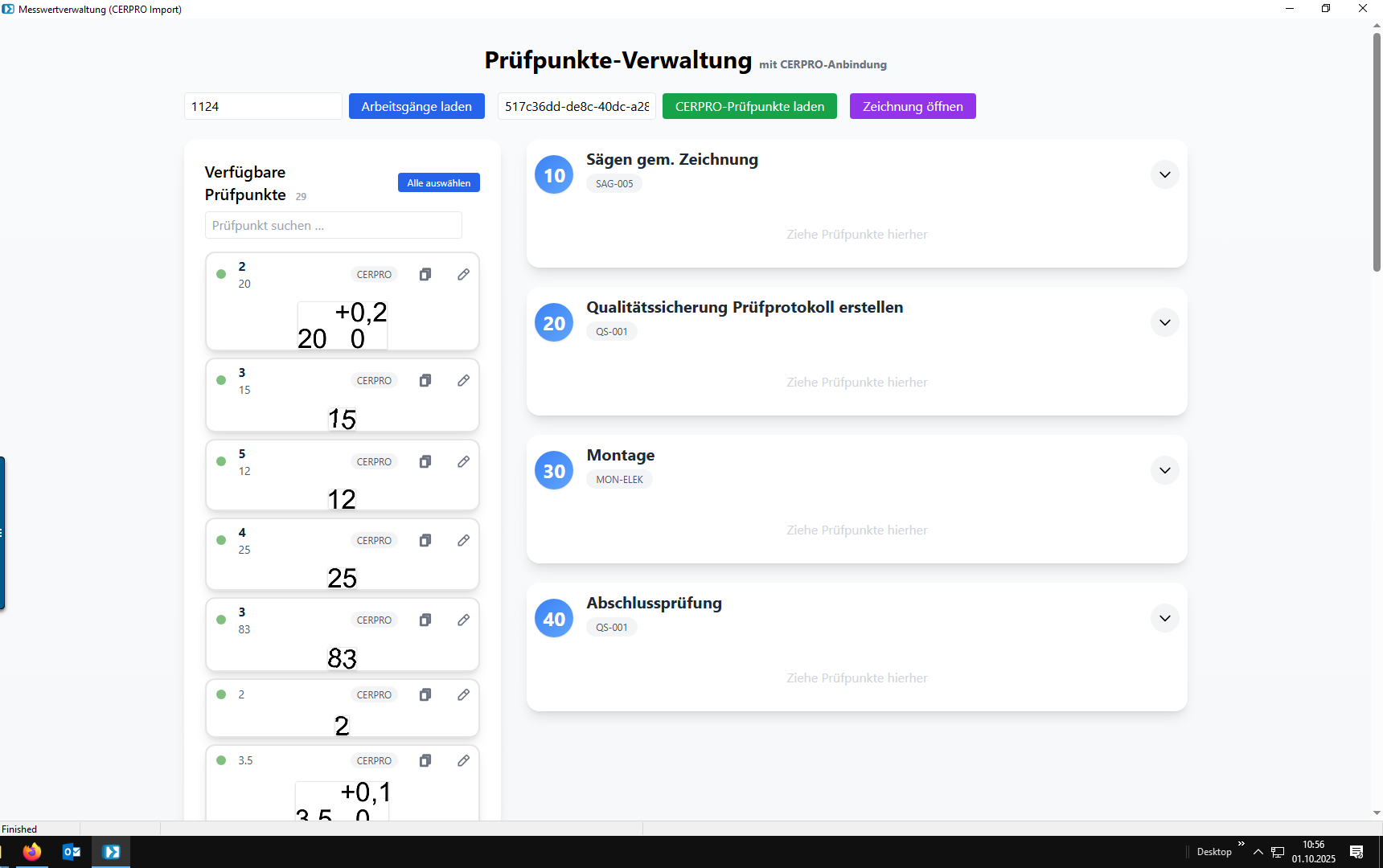Edit the Prüfpunkt 3.5 card
1383x868 pixels.
(464, 761)
